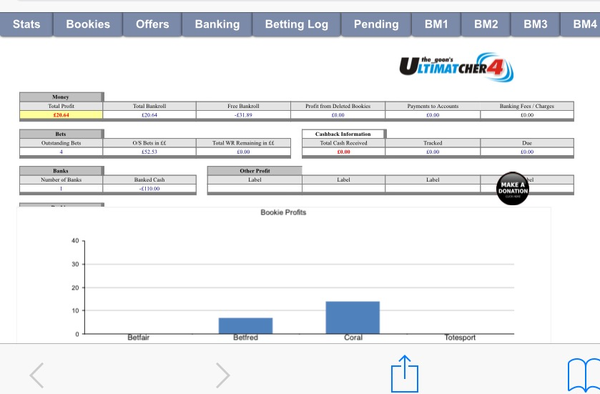Open the BM4 tab
600x394 pixels.
click(581, 24)
